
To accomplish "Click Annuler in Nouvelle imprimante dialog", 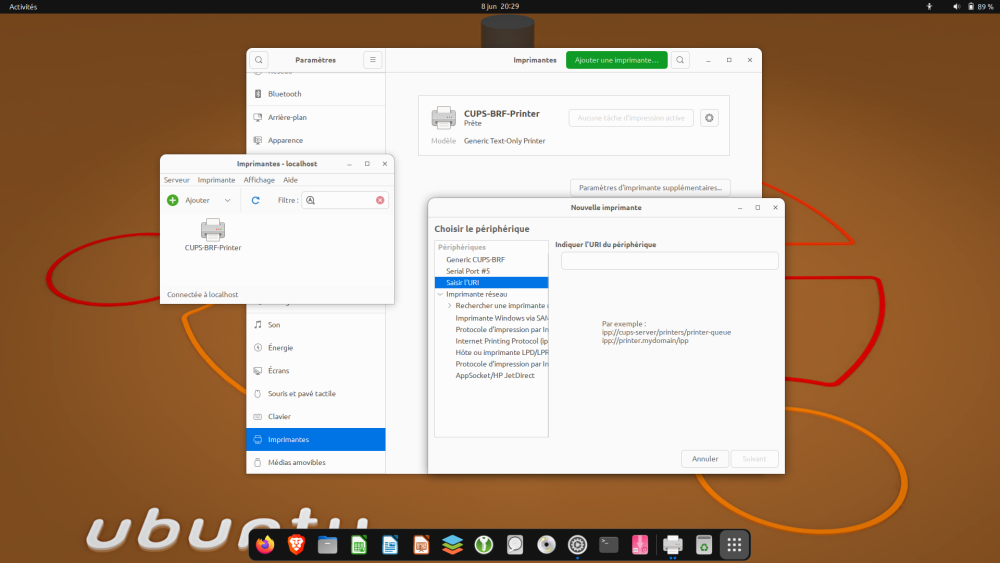I will point(705,459).
